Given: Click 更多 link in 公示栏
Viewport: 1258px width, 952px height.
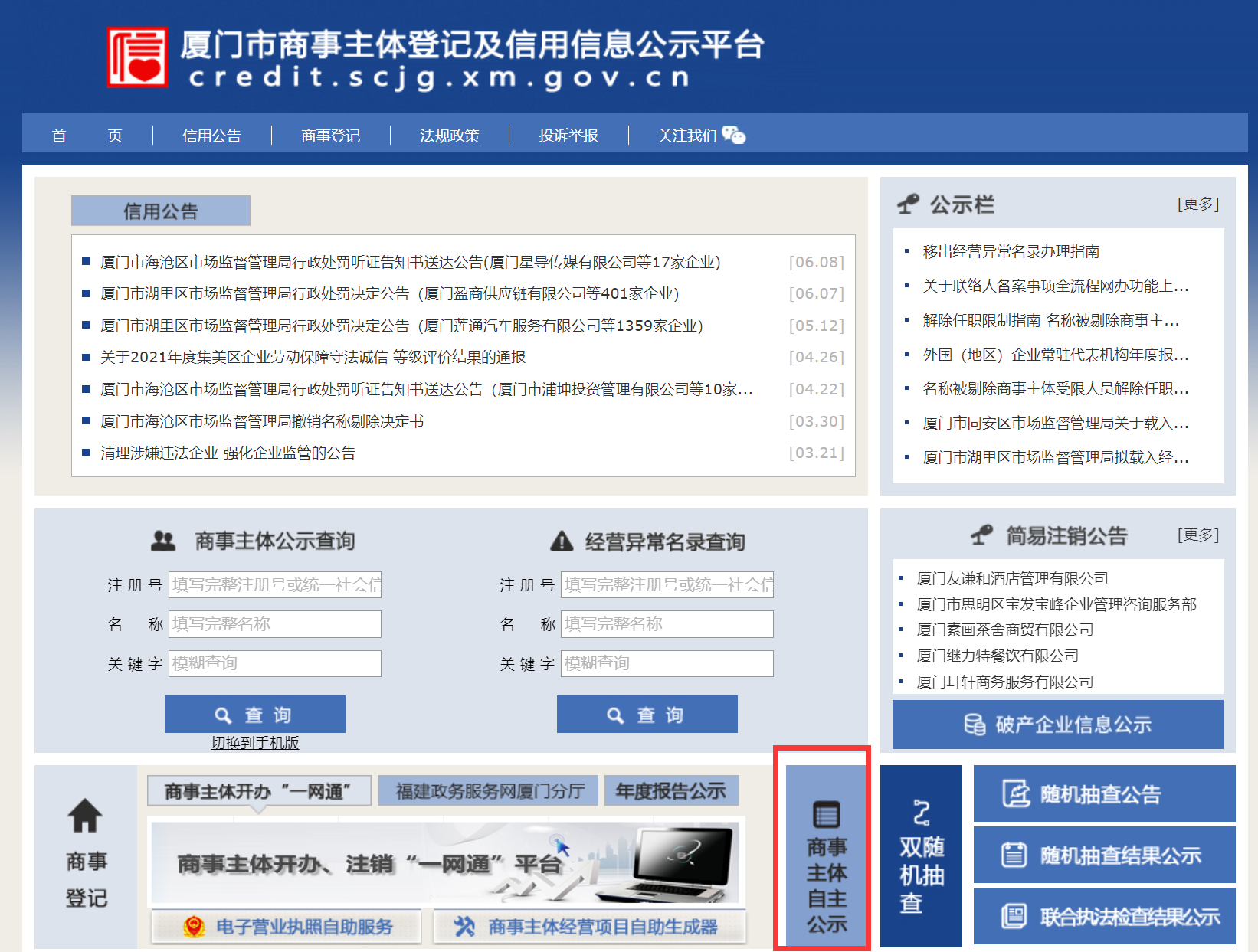Looking at the screenshot, I should click(x=1198, y=204).
